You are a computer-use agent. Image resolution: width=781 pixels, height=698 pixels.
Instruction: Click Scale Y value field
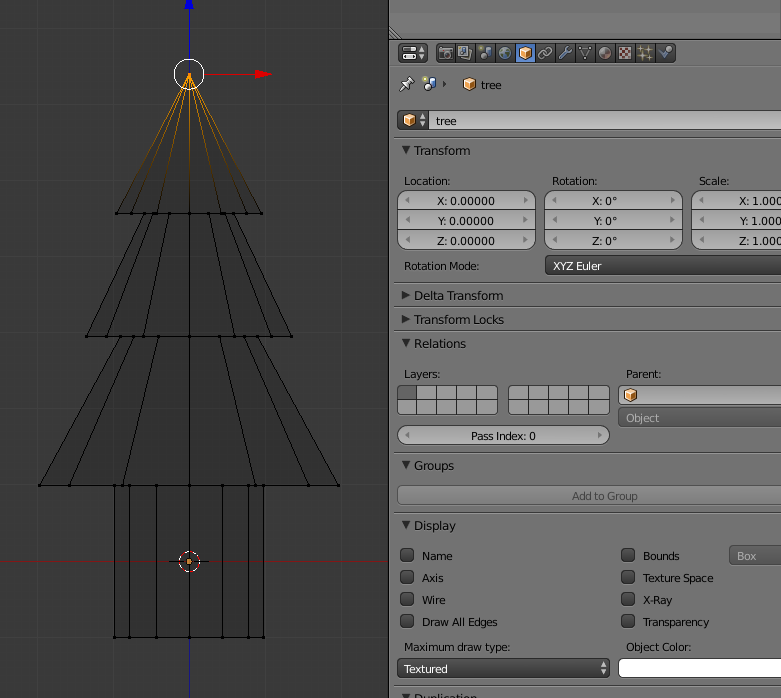[x=737, y=221]
